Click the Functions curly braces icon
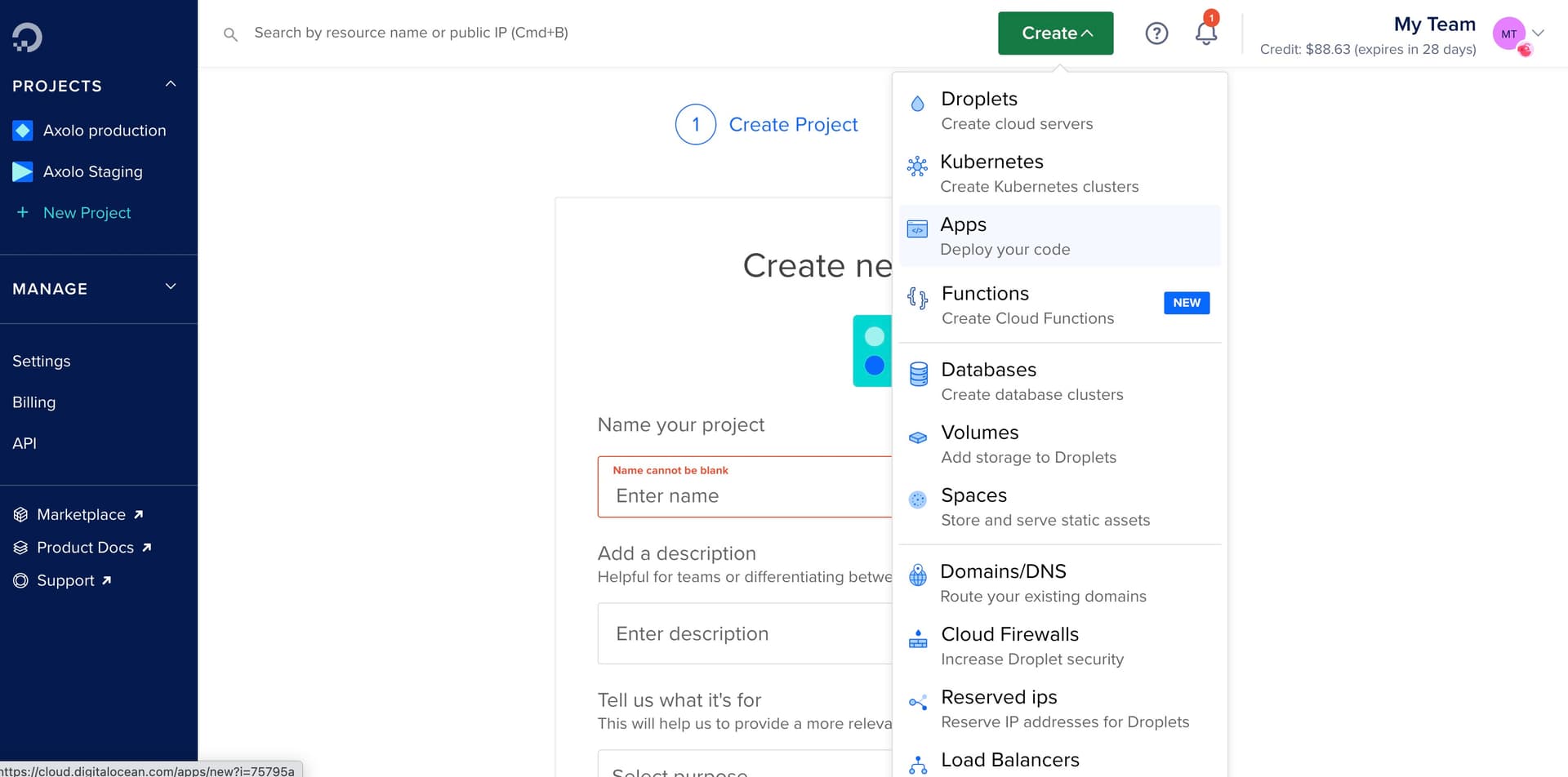The height and width of the screenshot is (777, 1568). point(917,298)
